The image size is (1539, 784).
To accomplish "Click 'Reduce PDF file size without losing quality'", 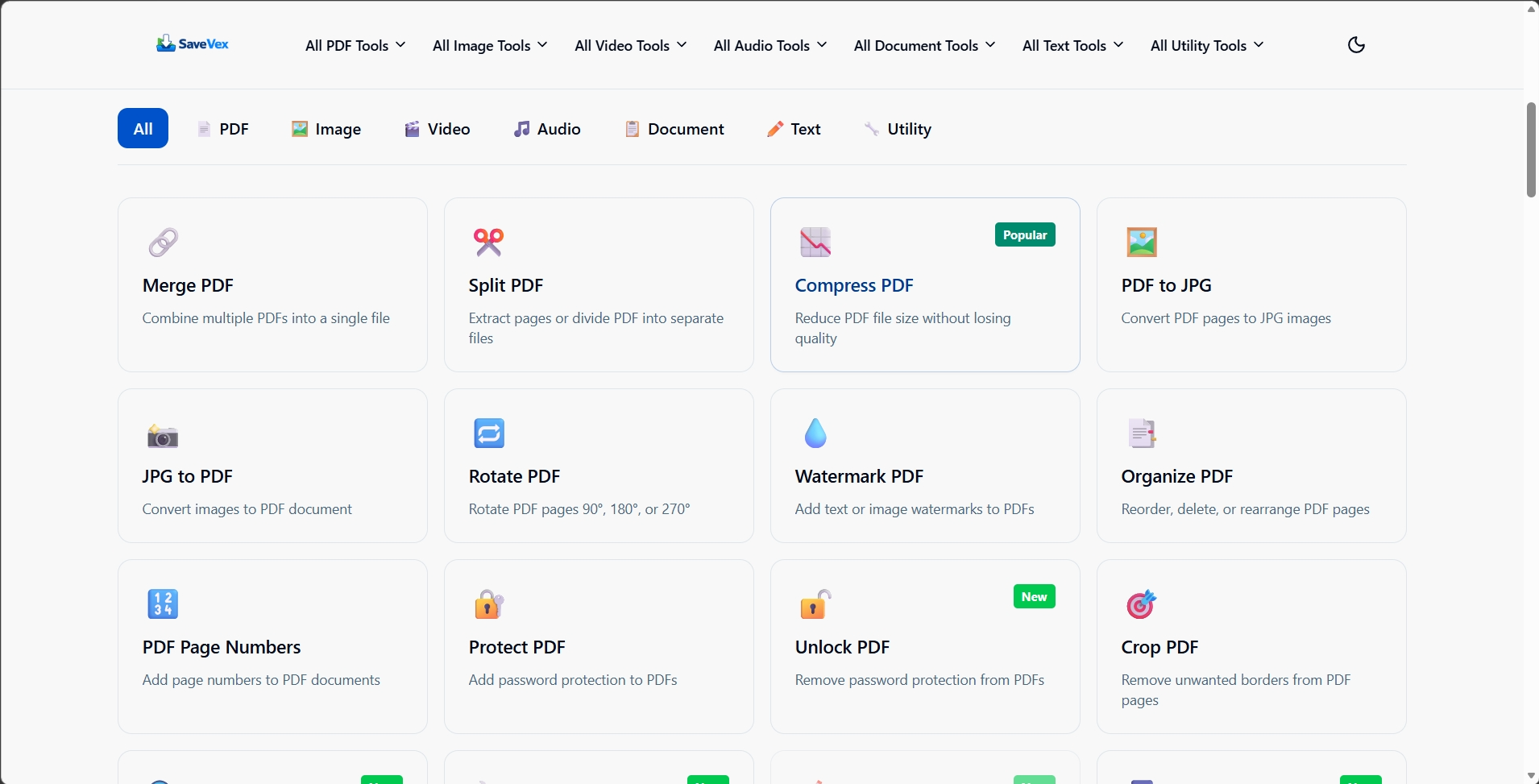I will point(902,328).
